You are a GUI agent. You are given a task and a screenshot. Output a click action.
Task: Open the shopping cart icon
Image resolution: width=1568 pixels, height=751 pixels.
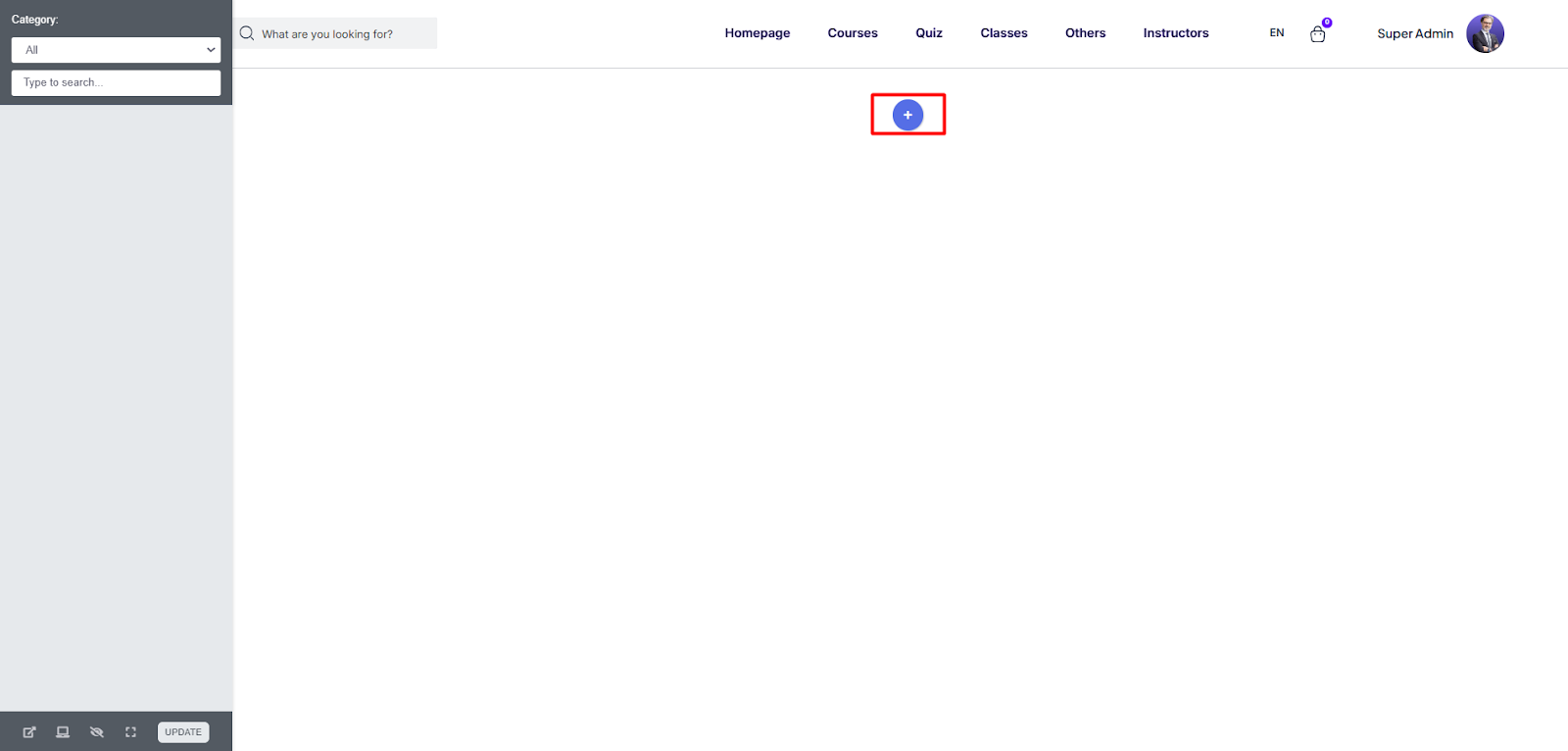(x=1318, y=33)
